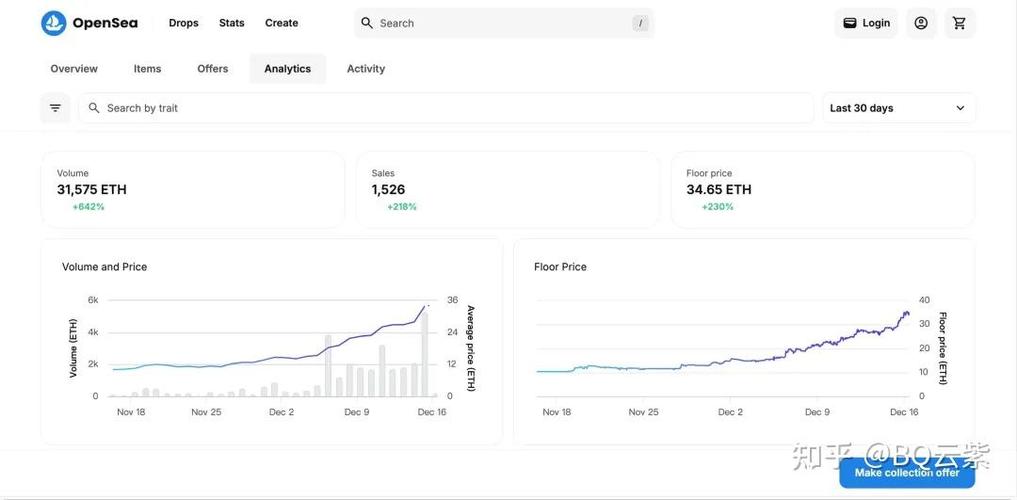
Task: Open the Activity tab
Action: [366, 69]
